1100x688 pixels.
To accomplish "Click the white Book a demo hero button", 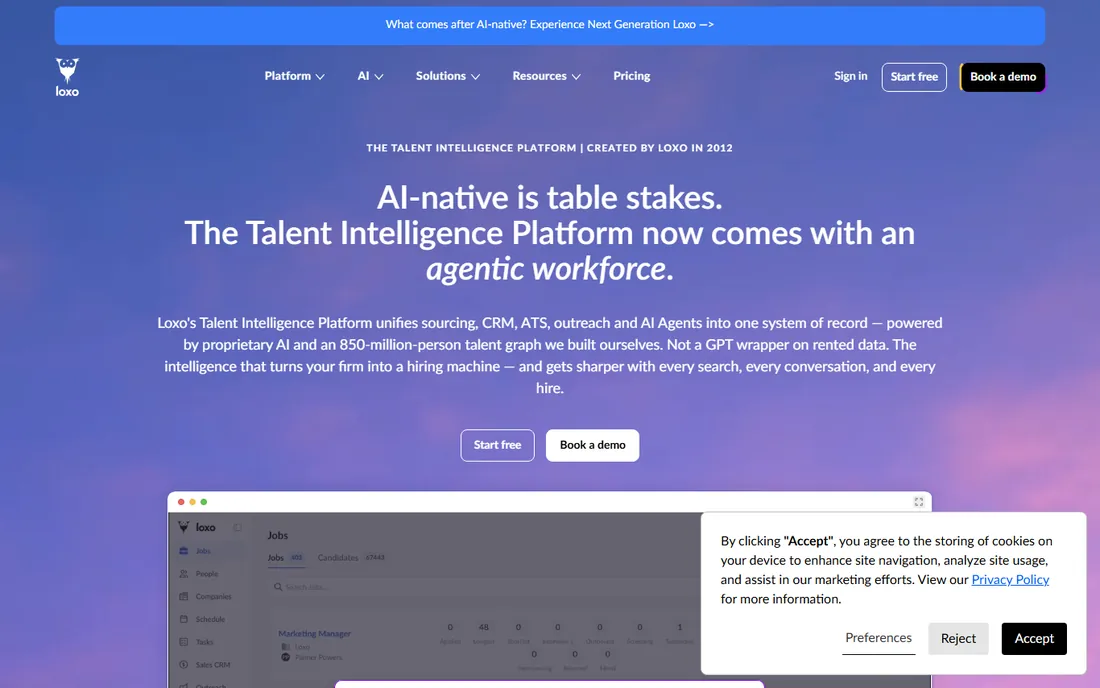I will tap(592, 445).
